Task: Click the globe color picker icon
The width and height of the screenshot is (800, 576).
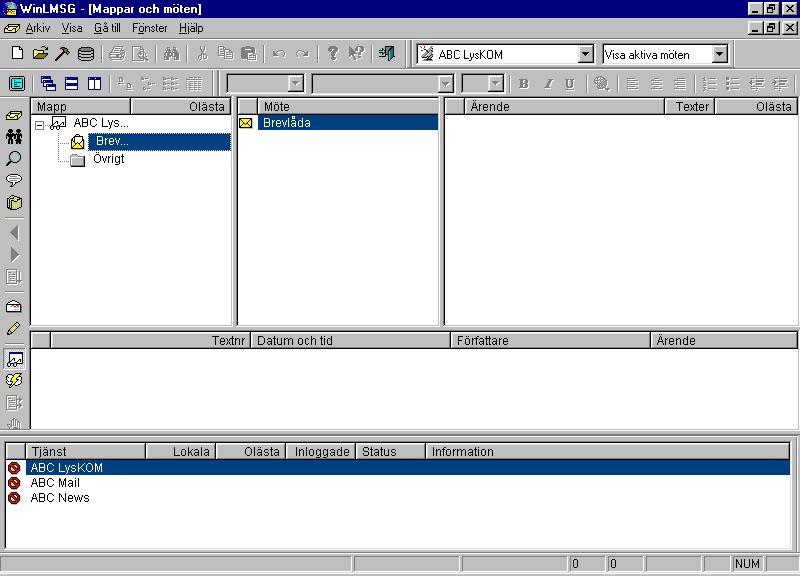Action: click(602, 84)
